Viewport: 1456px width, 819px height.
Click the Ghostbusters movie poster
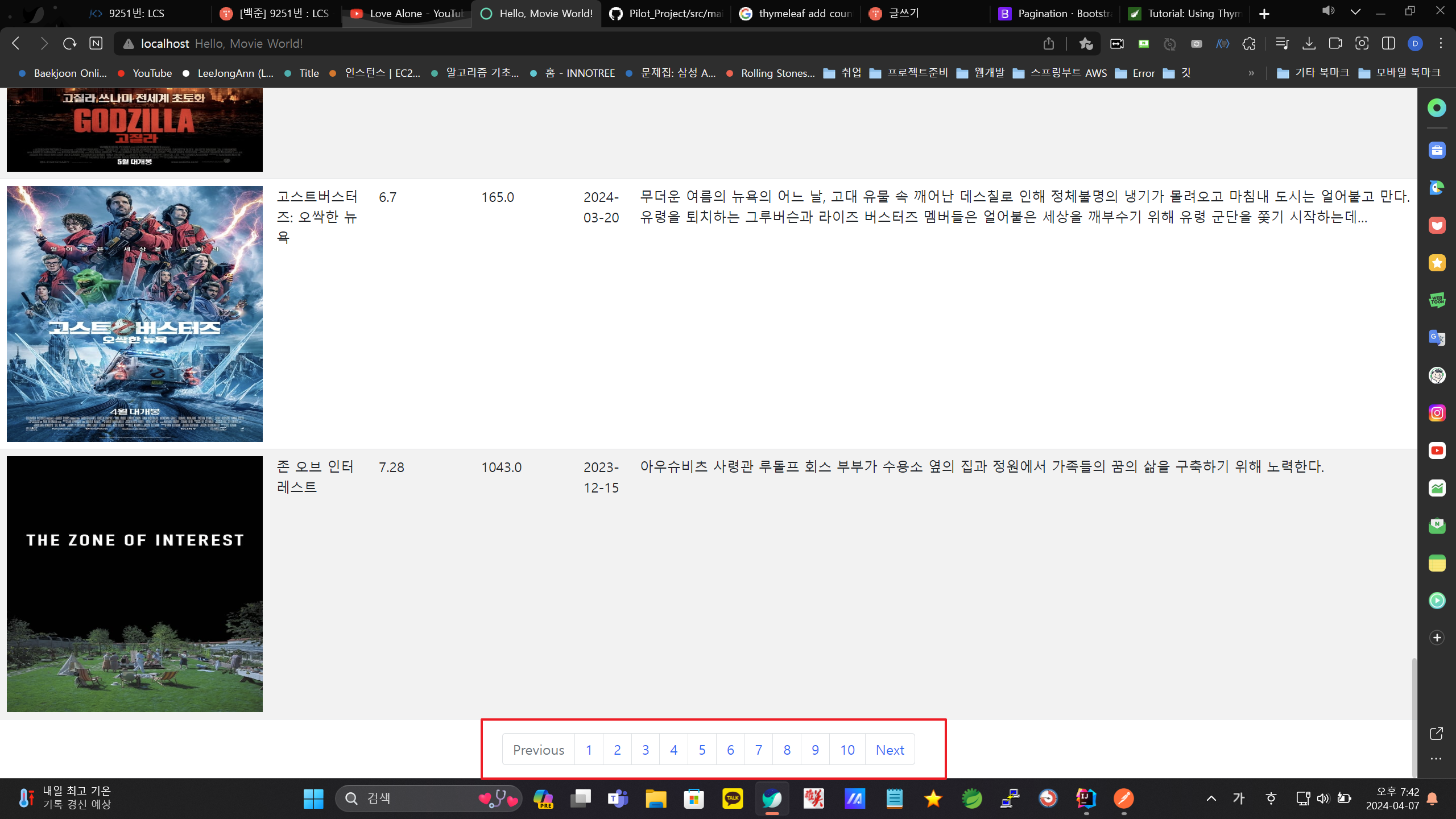point(135,314)
